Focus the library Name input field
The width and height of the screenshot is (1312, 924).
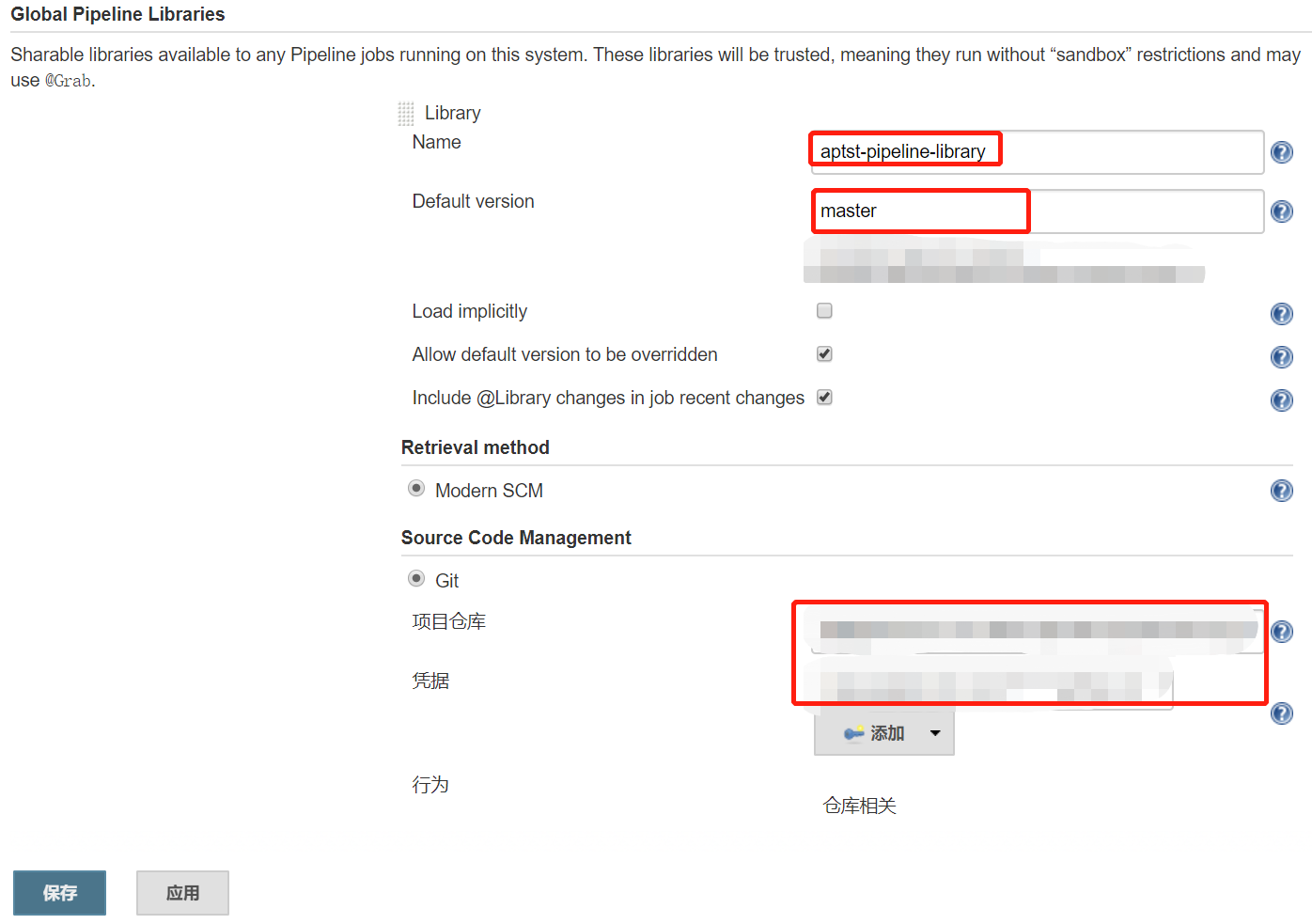click(1037, 151)
